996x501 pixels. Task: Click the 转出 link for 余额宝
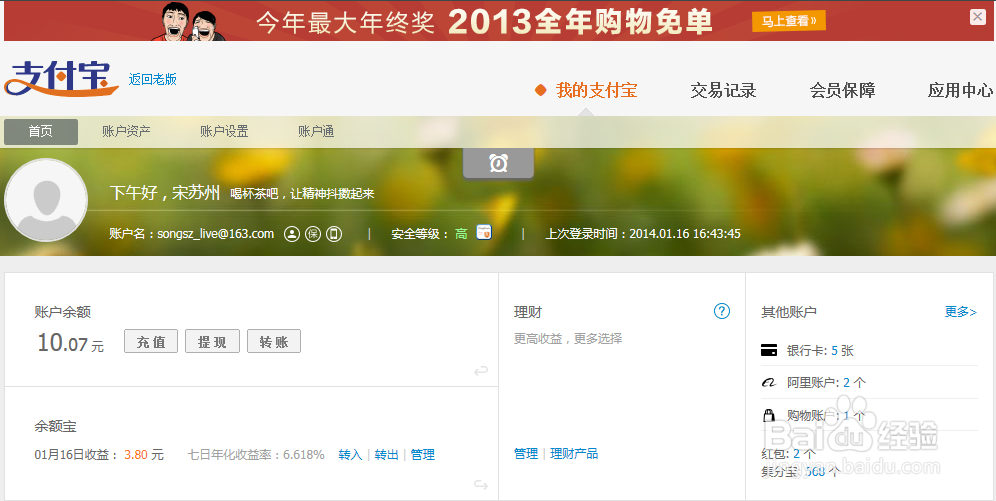tap(386, 455)
